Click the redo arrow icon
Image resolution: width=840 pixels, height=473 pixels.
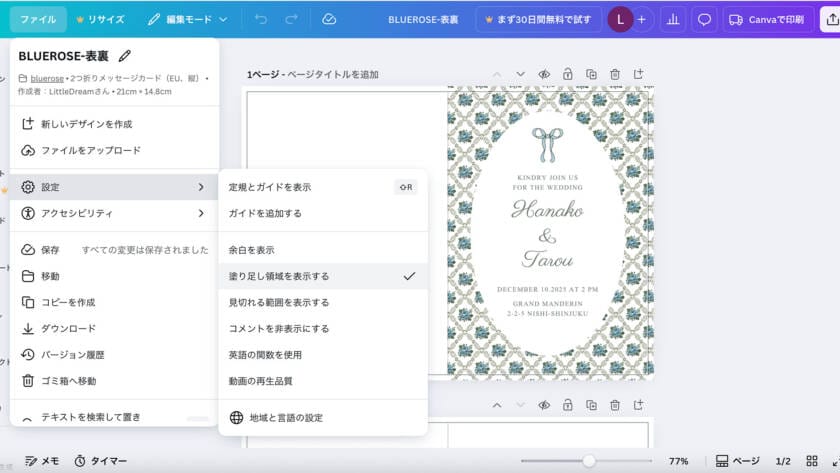tap(291, 19)
